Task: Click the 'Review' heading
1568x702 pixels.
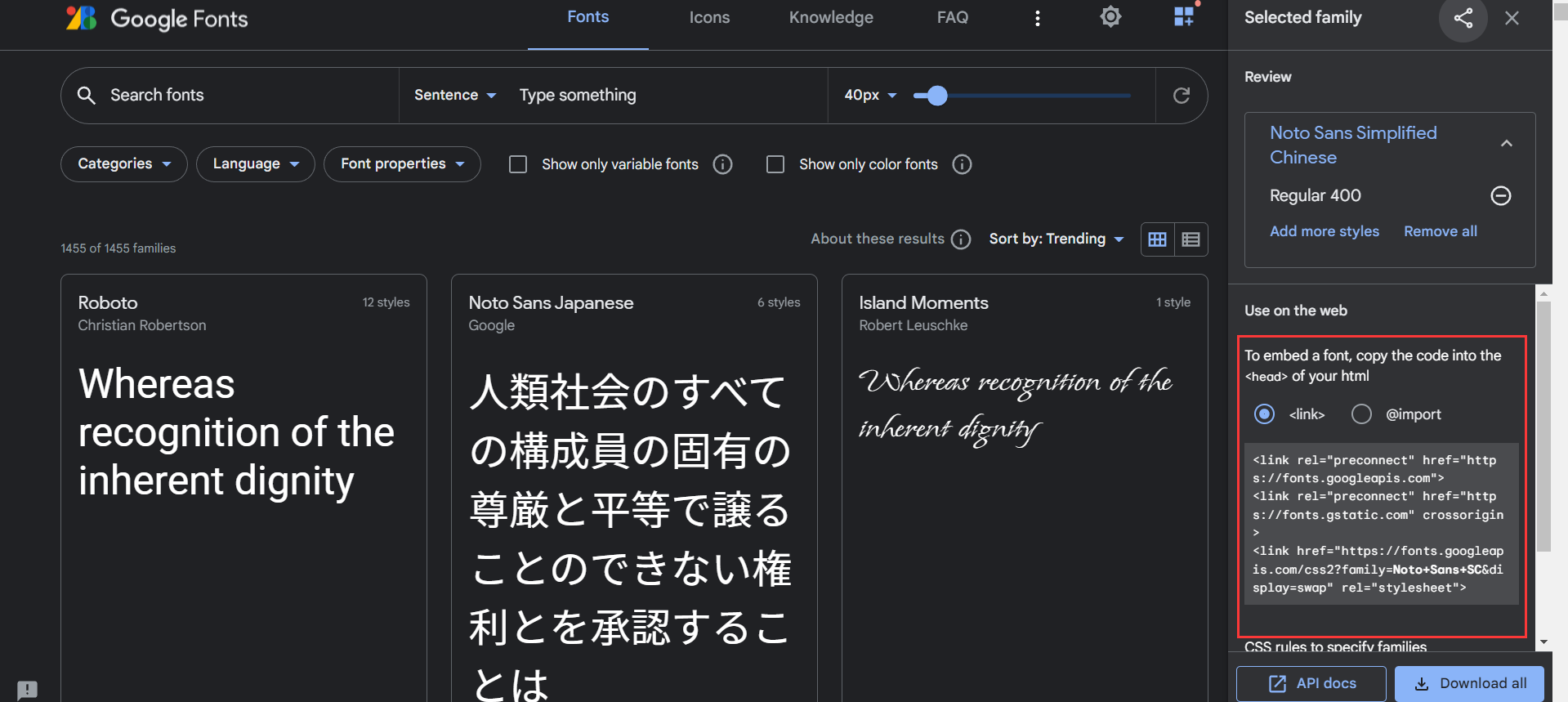Action: 1268,77
